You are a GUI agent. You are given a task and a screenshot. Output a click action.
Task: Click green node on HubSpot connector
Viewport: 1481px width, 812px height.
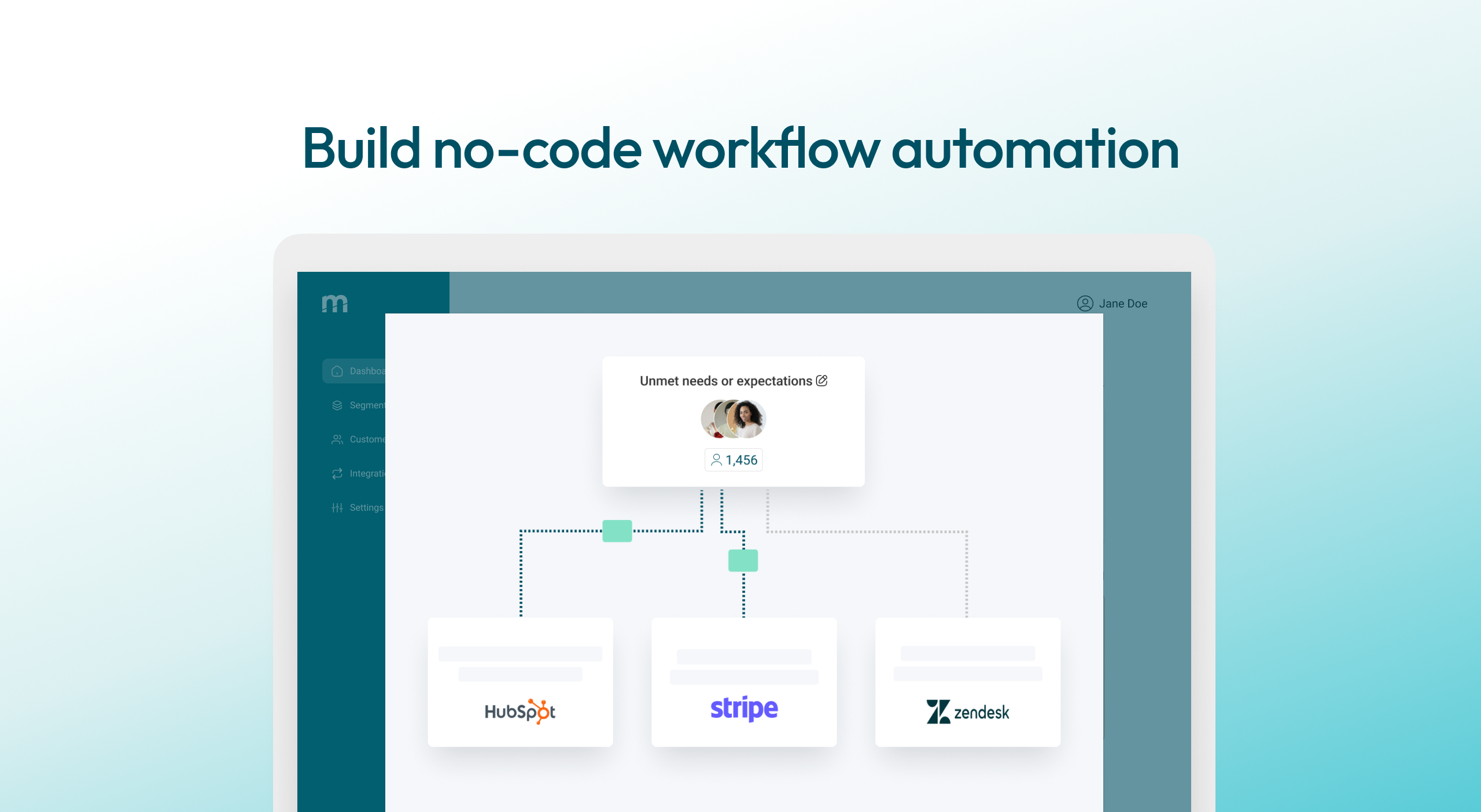[617, 531]
